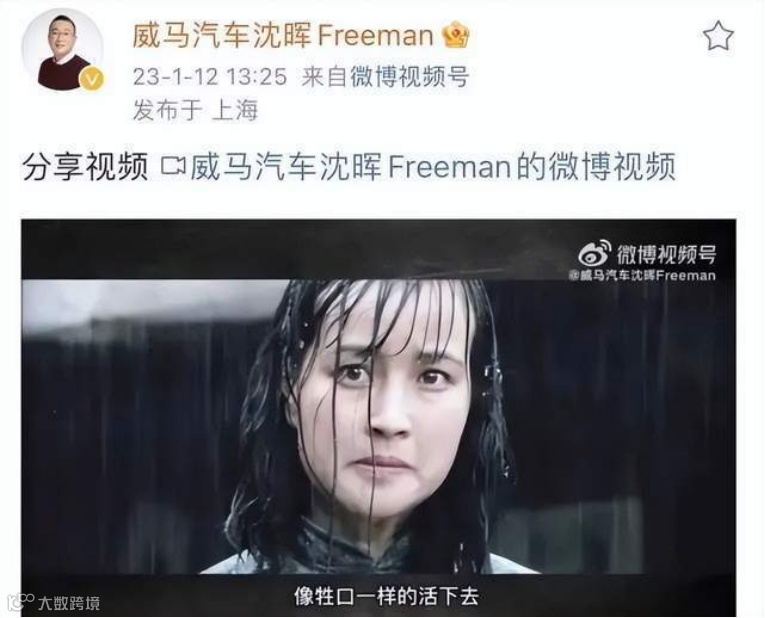Click the 发布于 上海 location text

coord(195,111)
